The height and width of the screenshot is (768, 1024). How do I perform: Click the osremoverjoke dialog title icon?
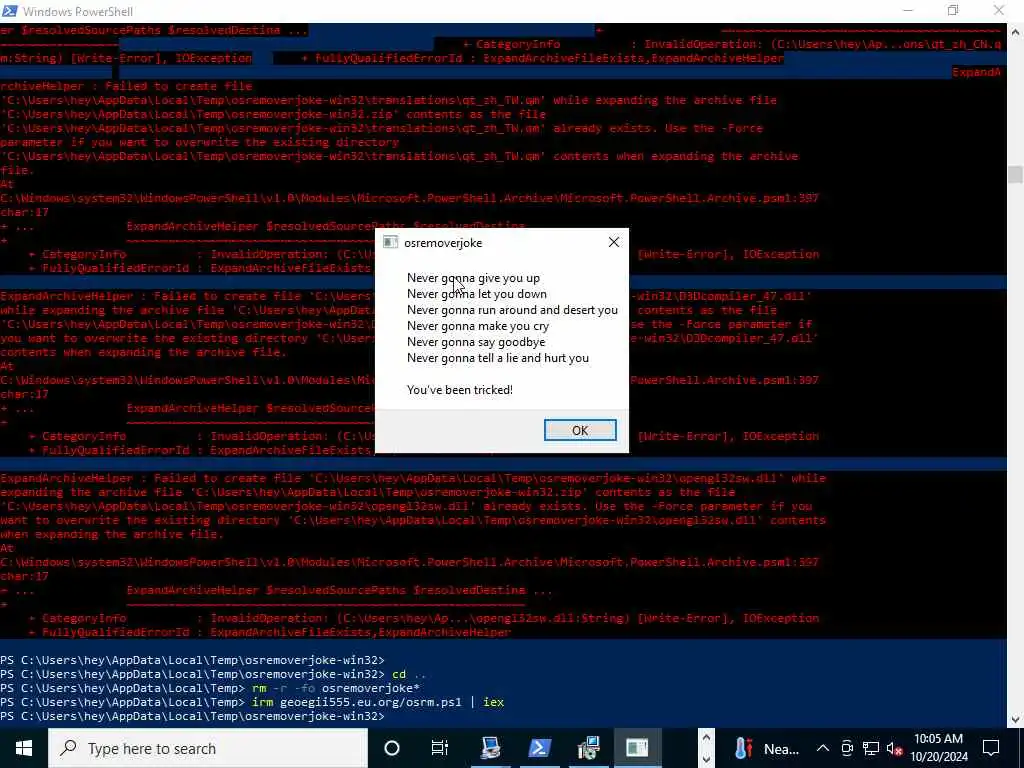391,242
